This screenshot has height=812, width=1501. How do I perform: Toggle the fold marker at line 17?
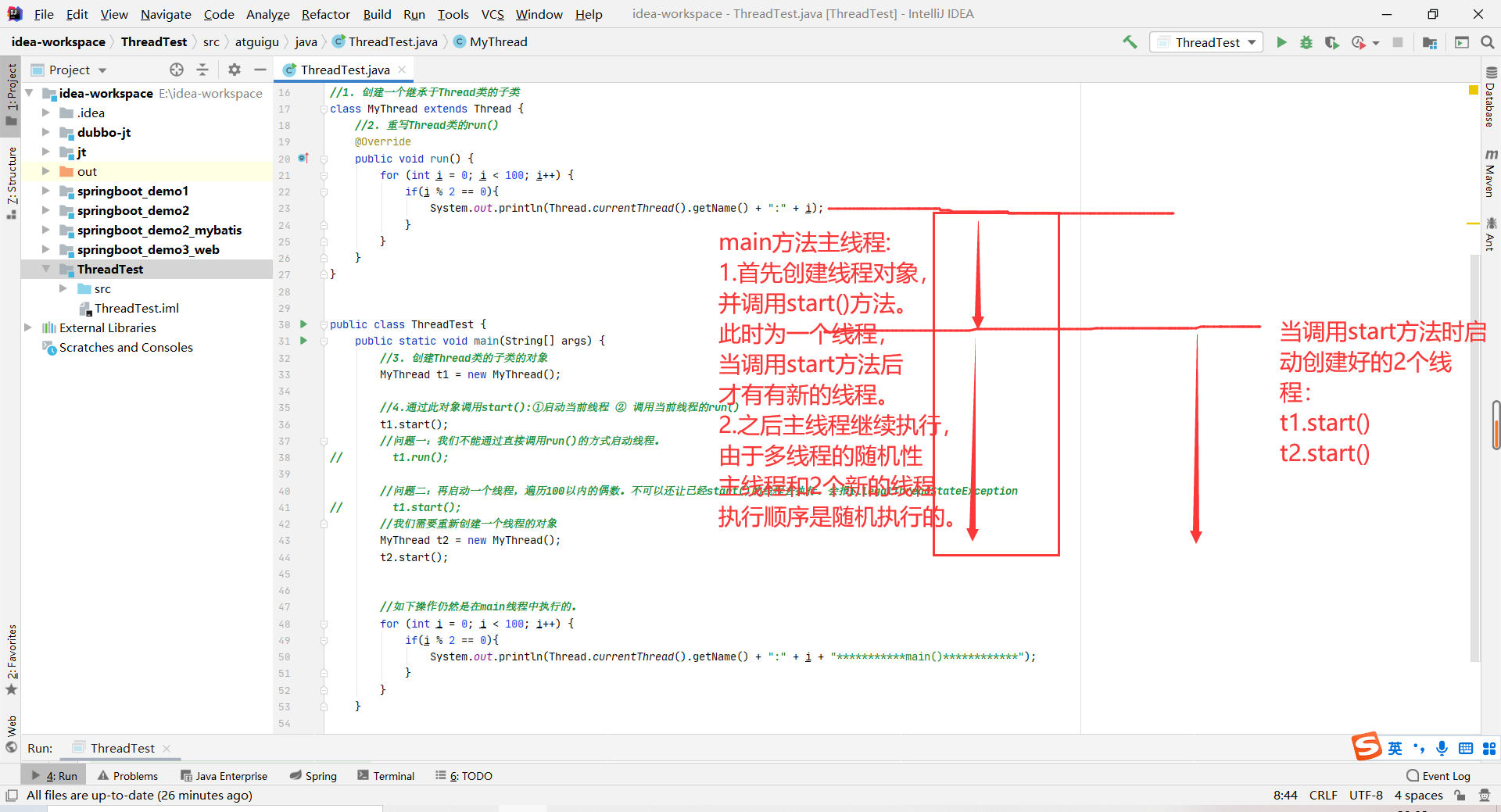[324, 109]
